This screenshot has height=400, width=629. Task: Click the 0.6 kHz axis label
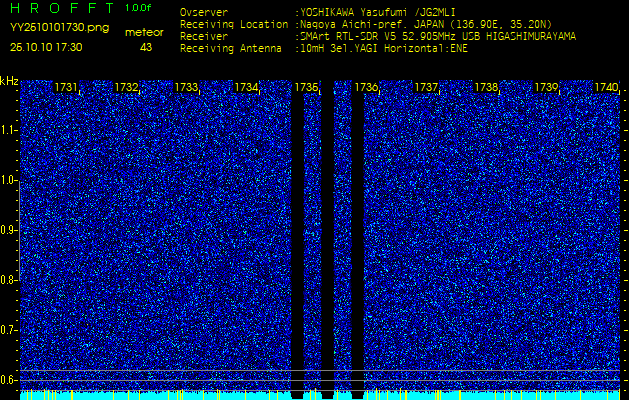7,380
